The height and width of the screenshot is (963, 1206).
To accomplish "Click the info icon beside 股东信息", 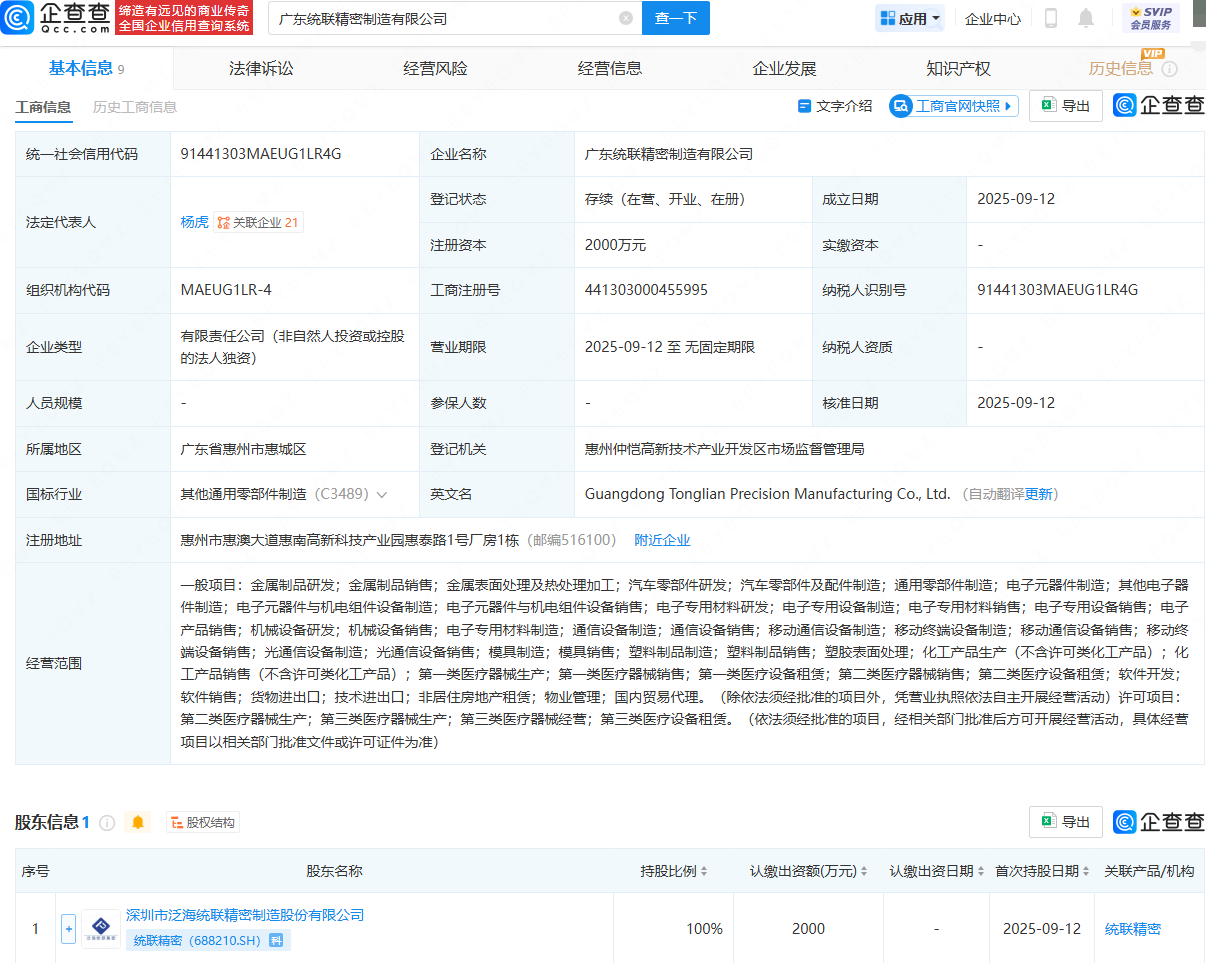I will pyautogui.click(x=107, y=822).
